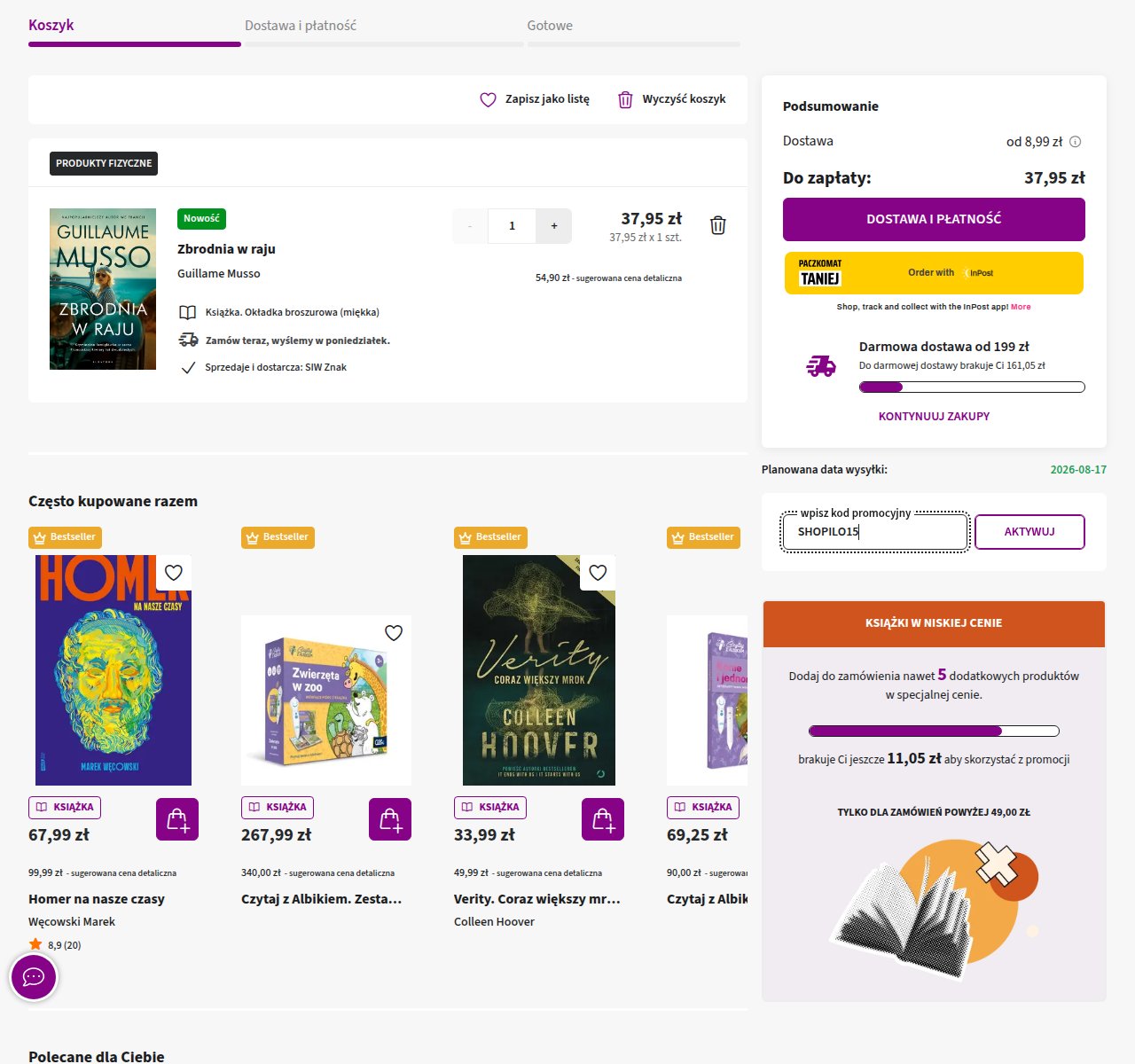This screenshot has height=1064, width=1135.
Task: Click the Bestseller badge above Verity
Action: (x=491, y=537)
